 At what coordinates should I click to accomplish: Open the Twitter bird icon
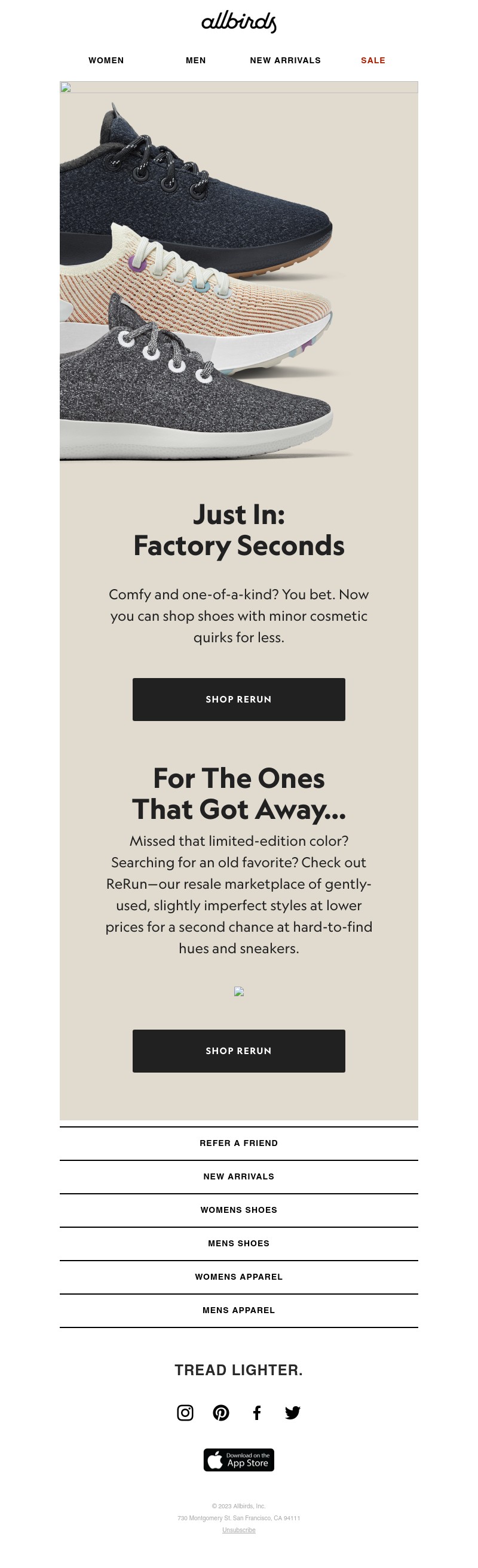tap(293, 1412)
